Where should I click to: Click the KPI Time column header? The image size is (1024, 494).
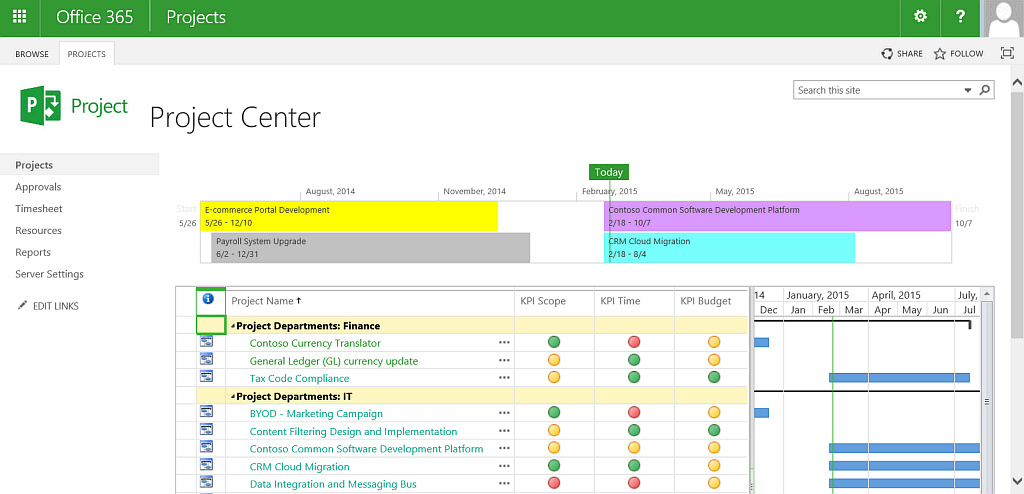coord(620,301)
